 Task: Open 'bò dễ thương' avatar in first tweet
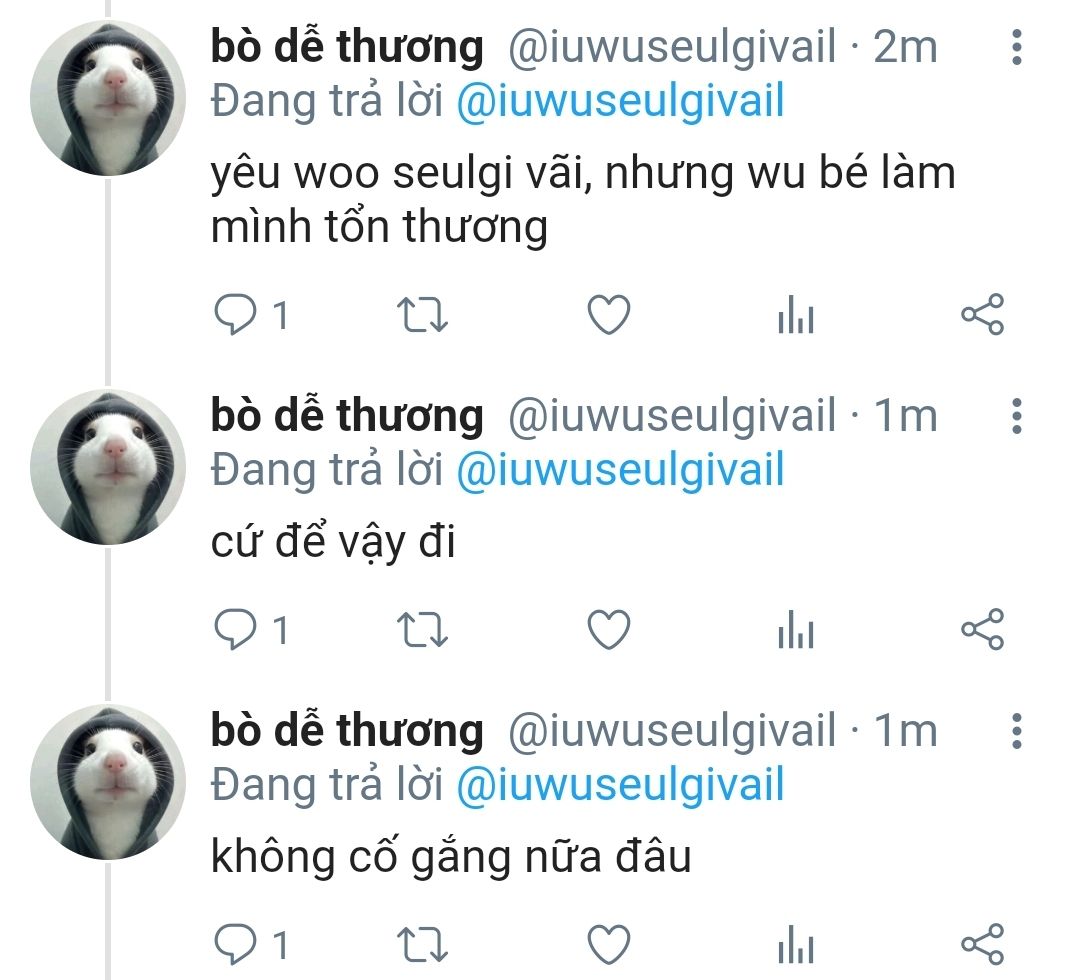(x=108, y=98)
